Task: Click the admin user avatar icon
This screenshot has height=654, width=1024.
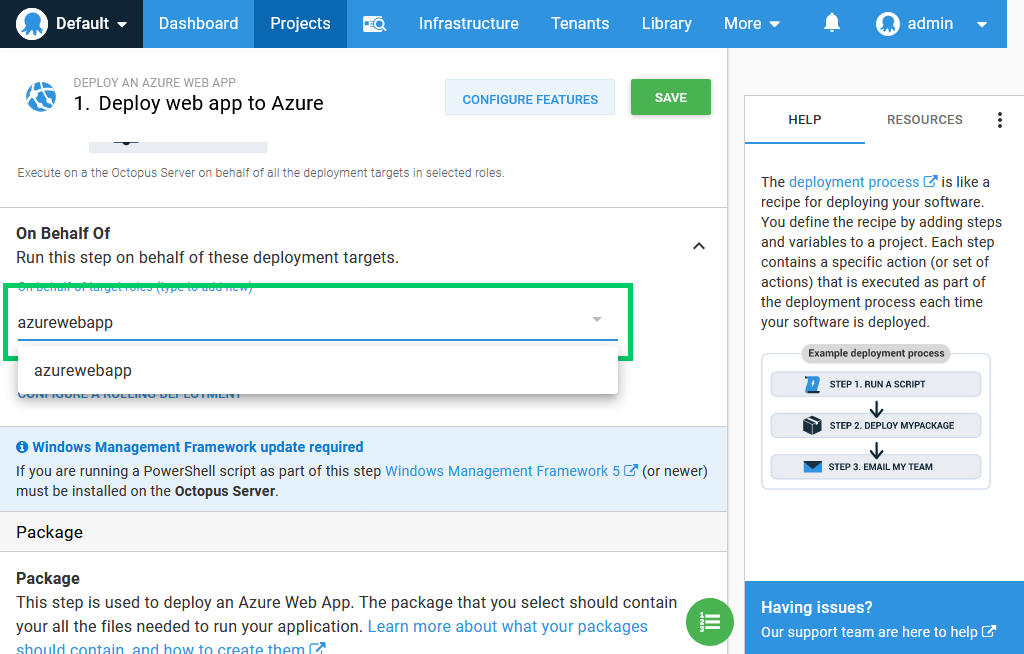Action: click(888, 24)
